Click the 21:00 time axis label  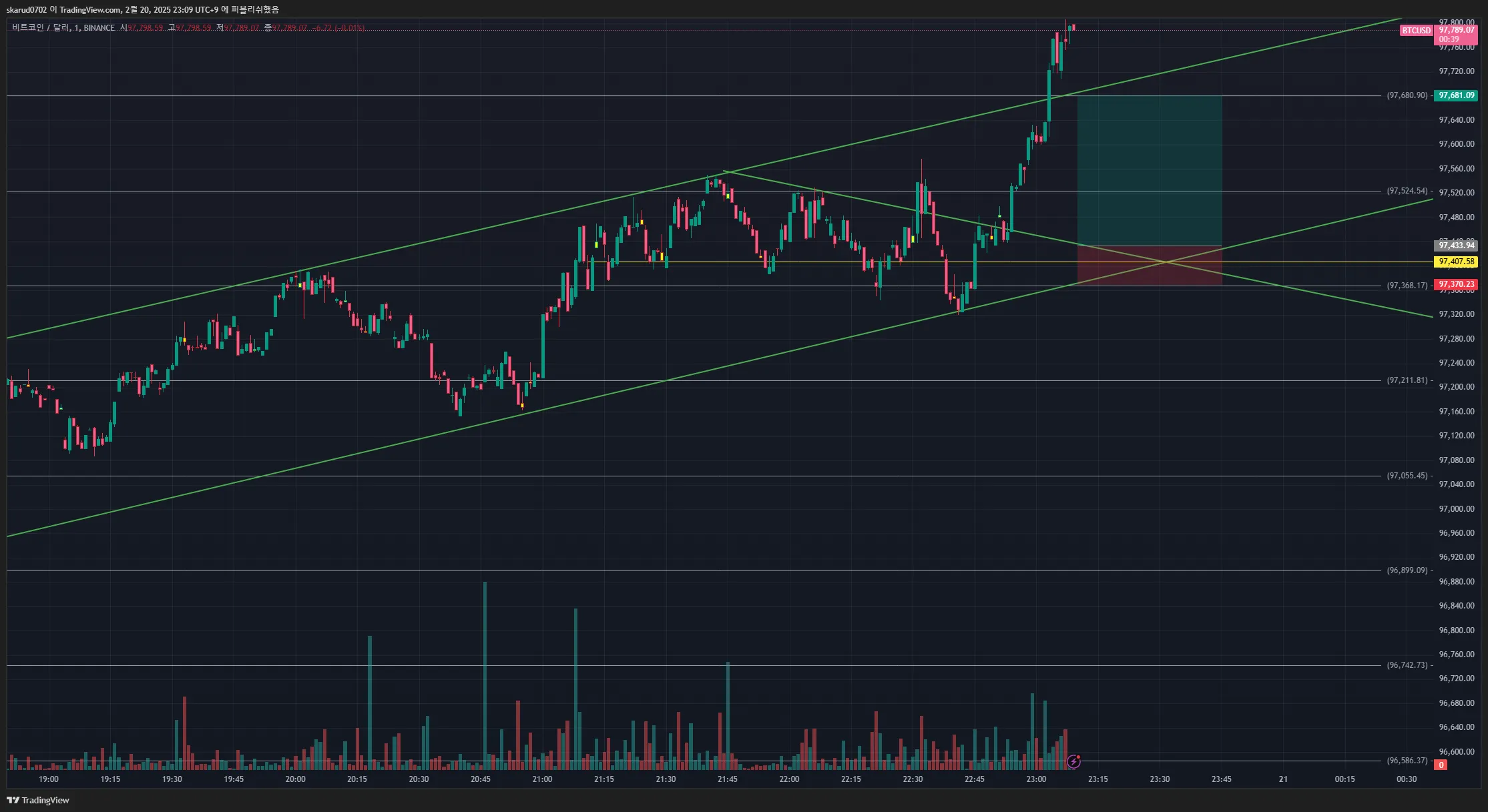[x=542, y=779]
